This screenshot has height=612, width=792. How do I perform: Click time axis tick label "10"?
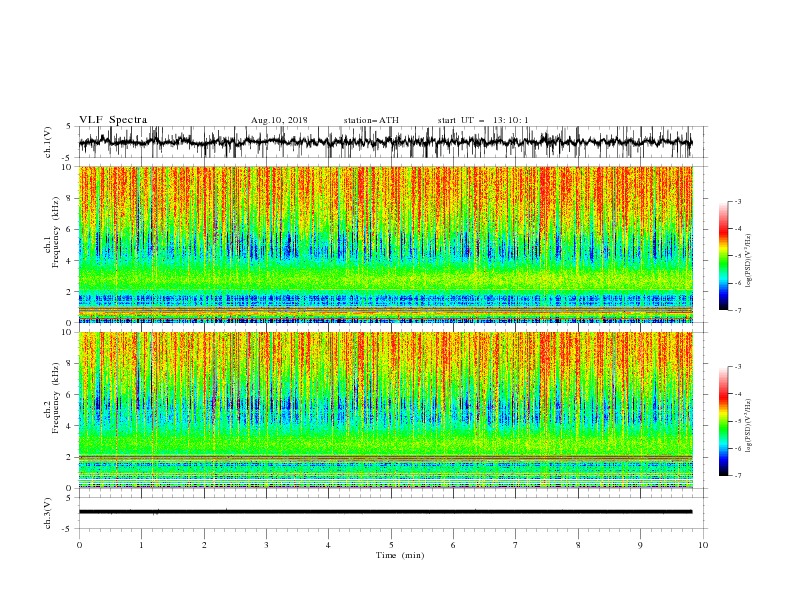(703, 545)
